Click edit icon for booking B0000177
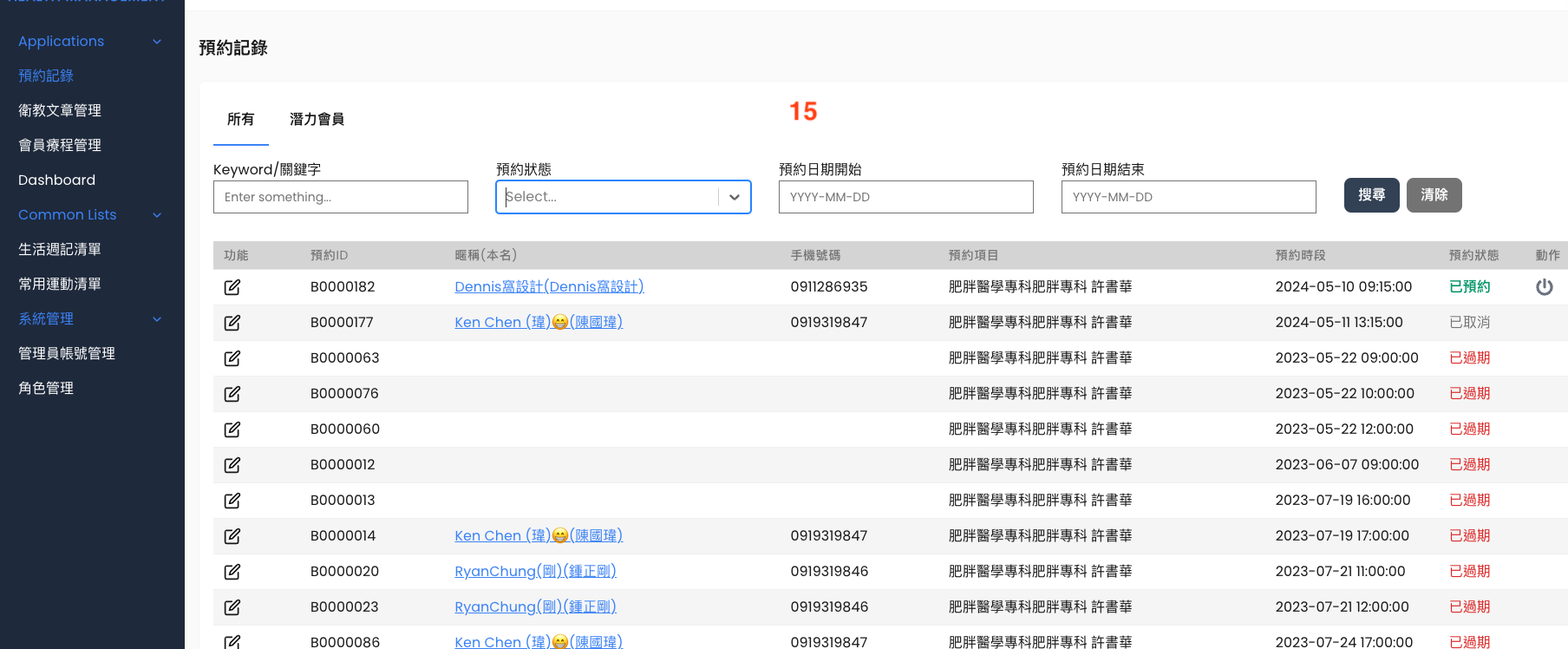The width and height of the screenshot is (1568, 649). (232, 323)
